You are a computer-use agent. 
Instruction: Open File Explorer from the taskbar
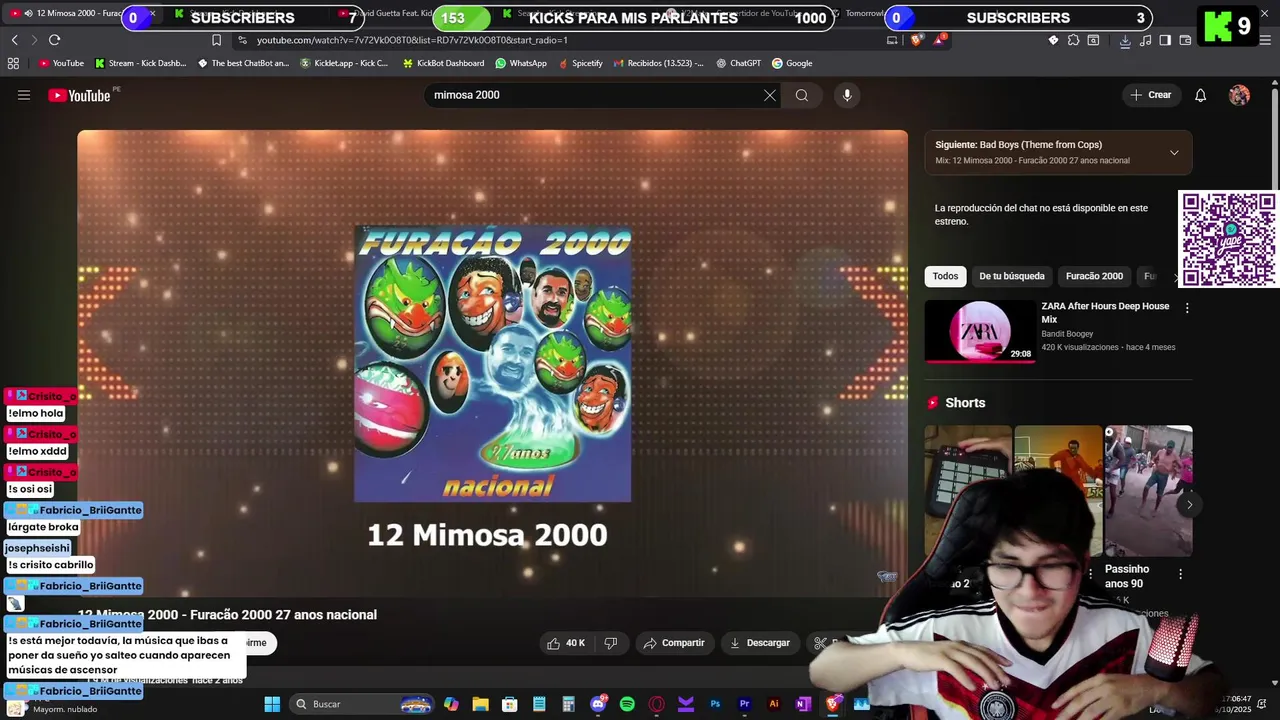pos(480,704)
